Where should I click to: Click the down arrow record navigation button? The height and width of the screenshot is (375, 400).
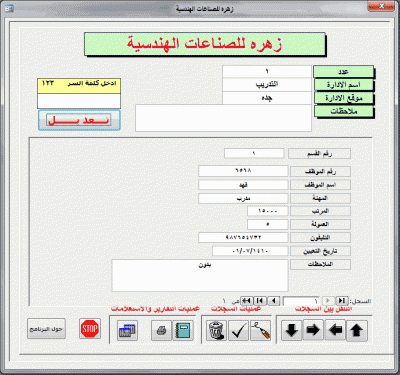292,330
